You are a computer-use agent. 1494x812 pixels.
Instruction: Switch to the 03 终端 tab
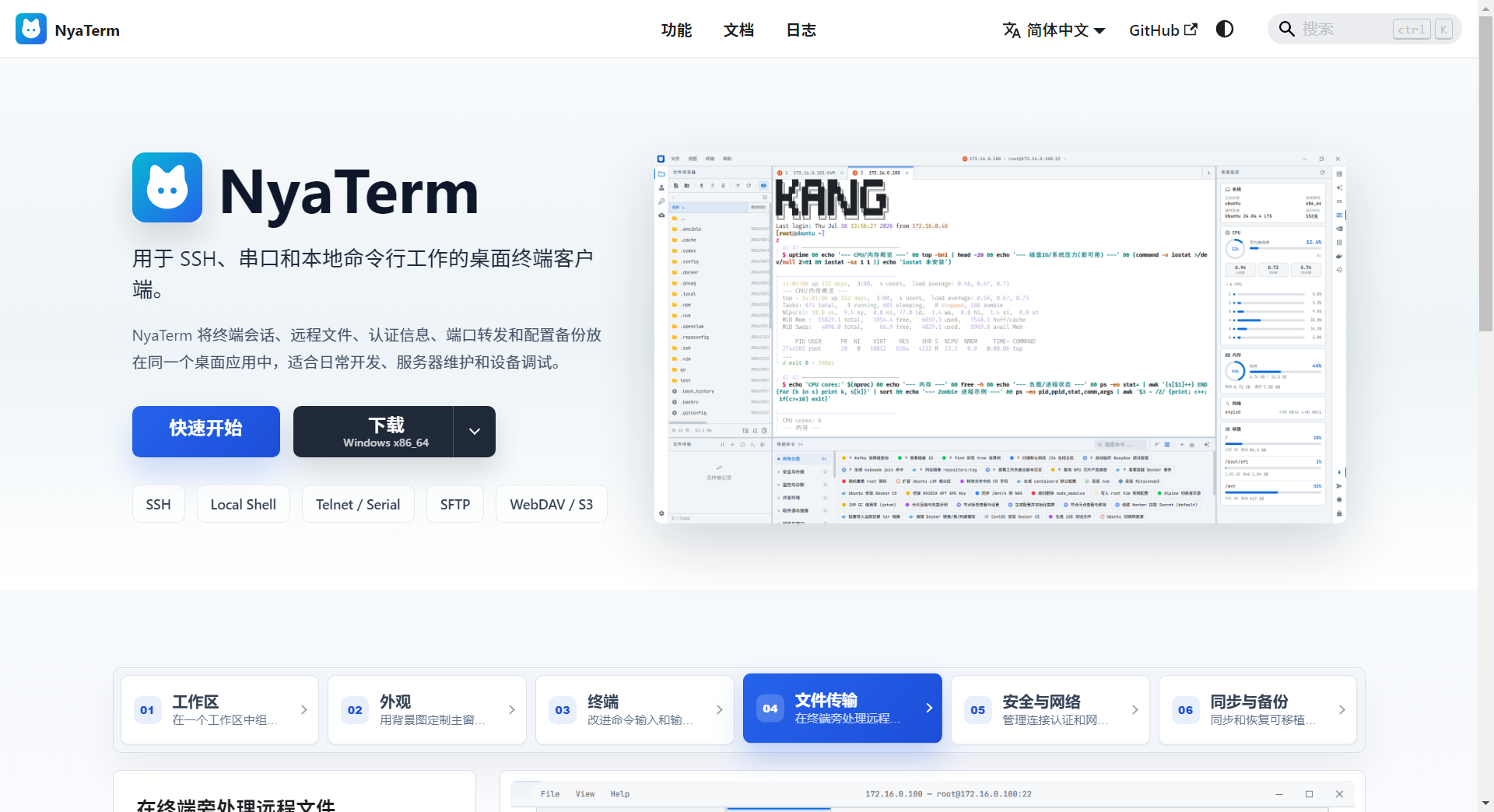coord(635,710)
